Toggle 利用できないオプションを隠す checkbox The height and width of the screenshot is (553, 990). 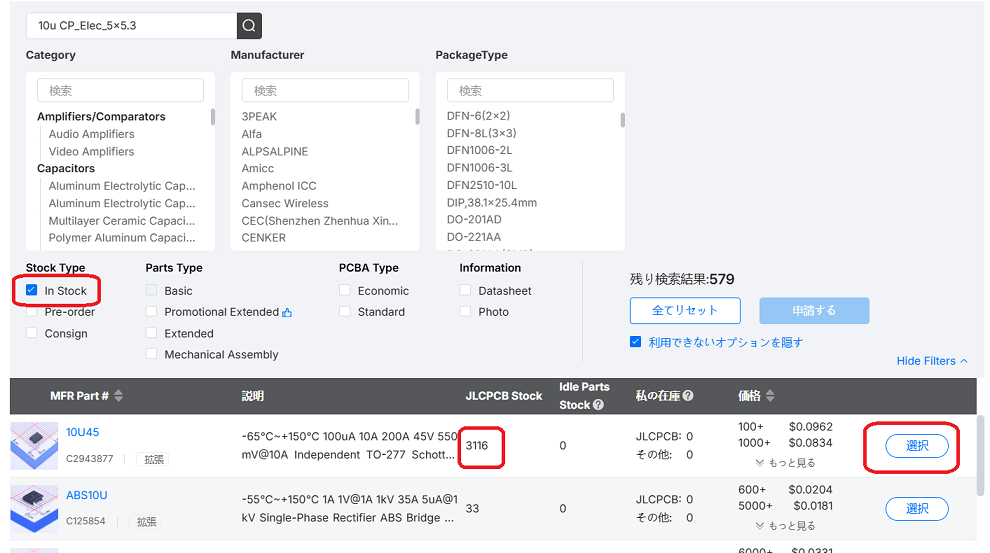click(x=636, y=342)
